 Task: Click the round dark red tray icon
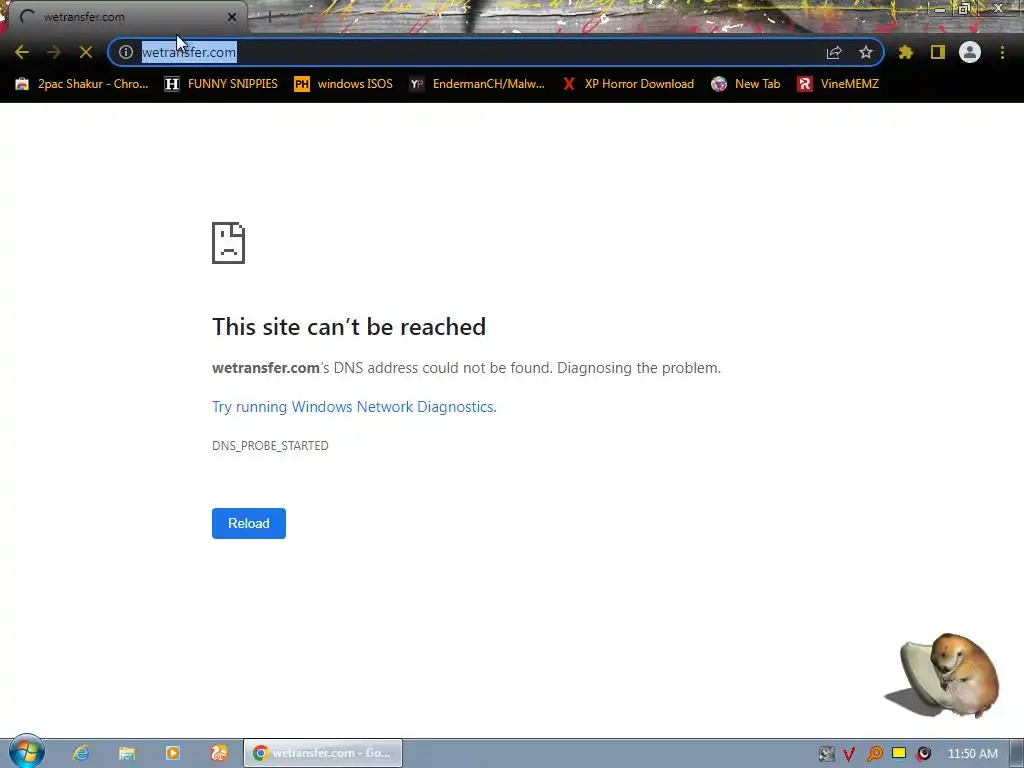coord(923,754)
